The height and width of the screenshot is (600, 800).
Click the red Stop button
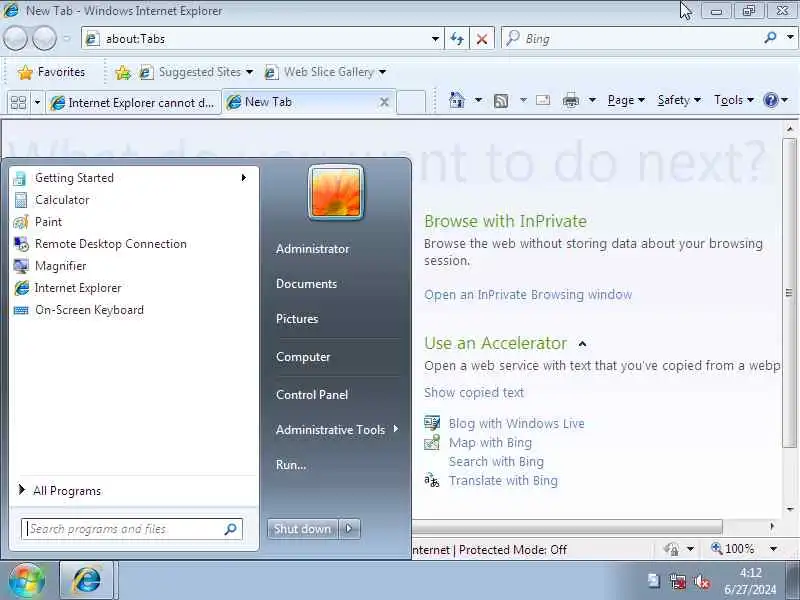point(482,39)
